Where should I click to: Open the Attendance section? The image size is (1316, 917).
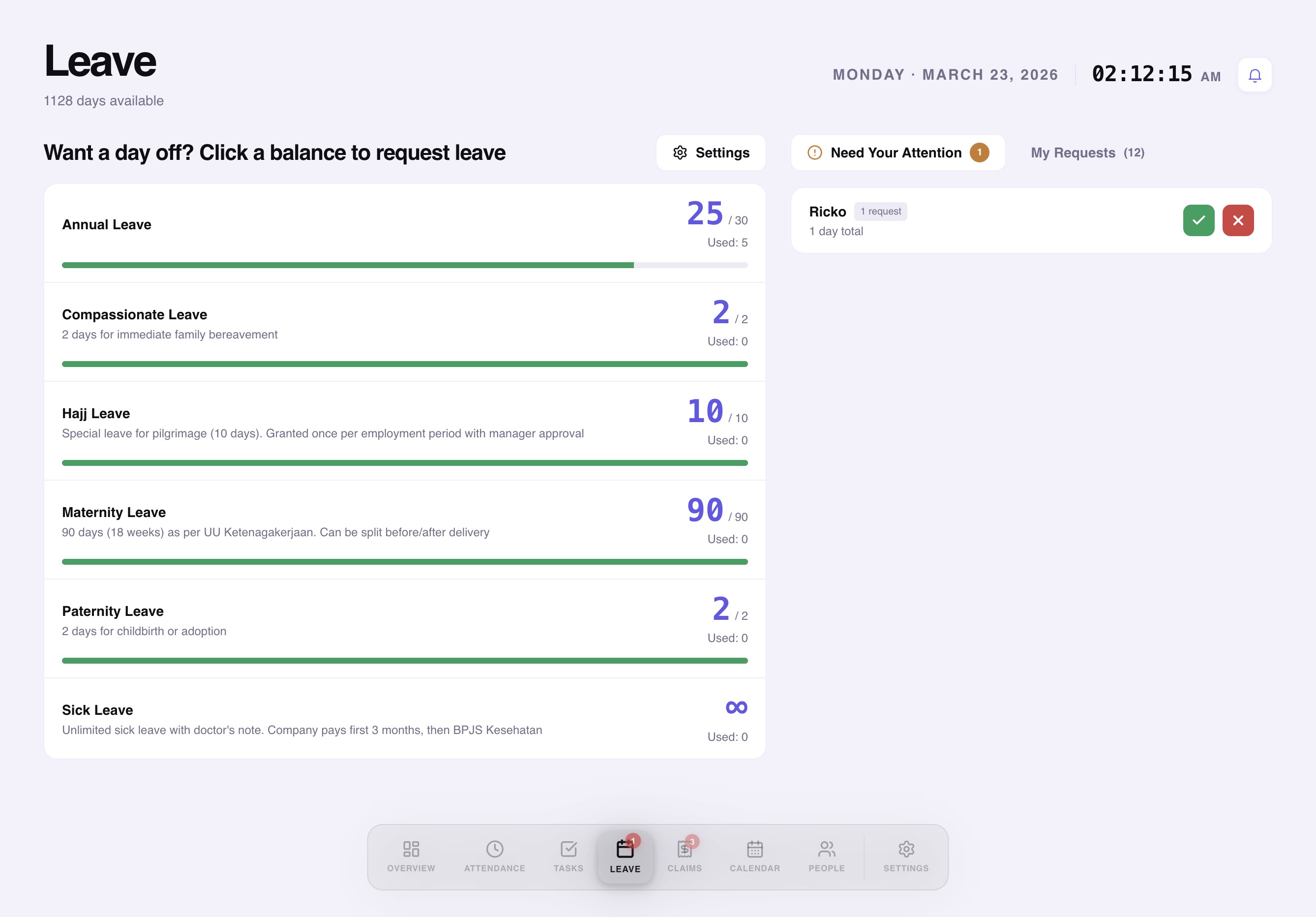point(495,857)
